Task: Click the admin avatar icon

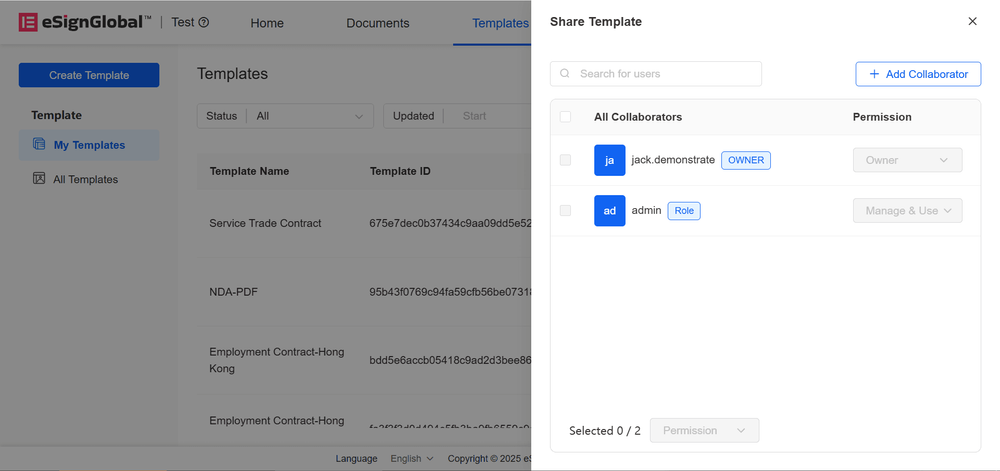Action: pos(609,210)
